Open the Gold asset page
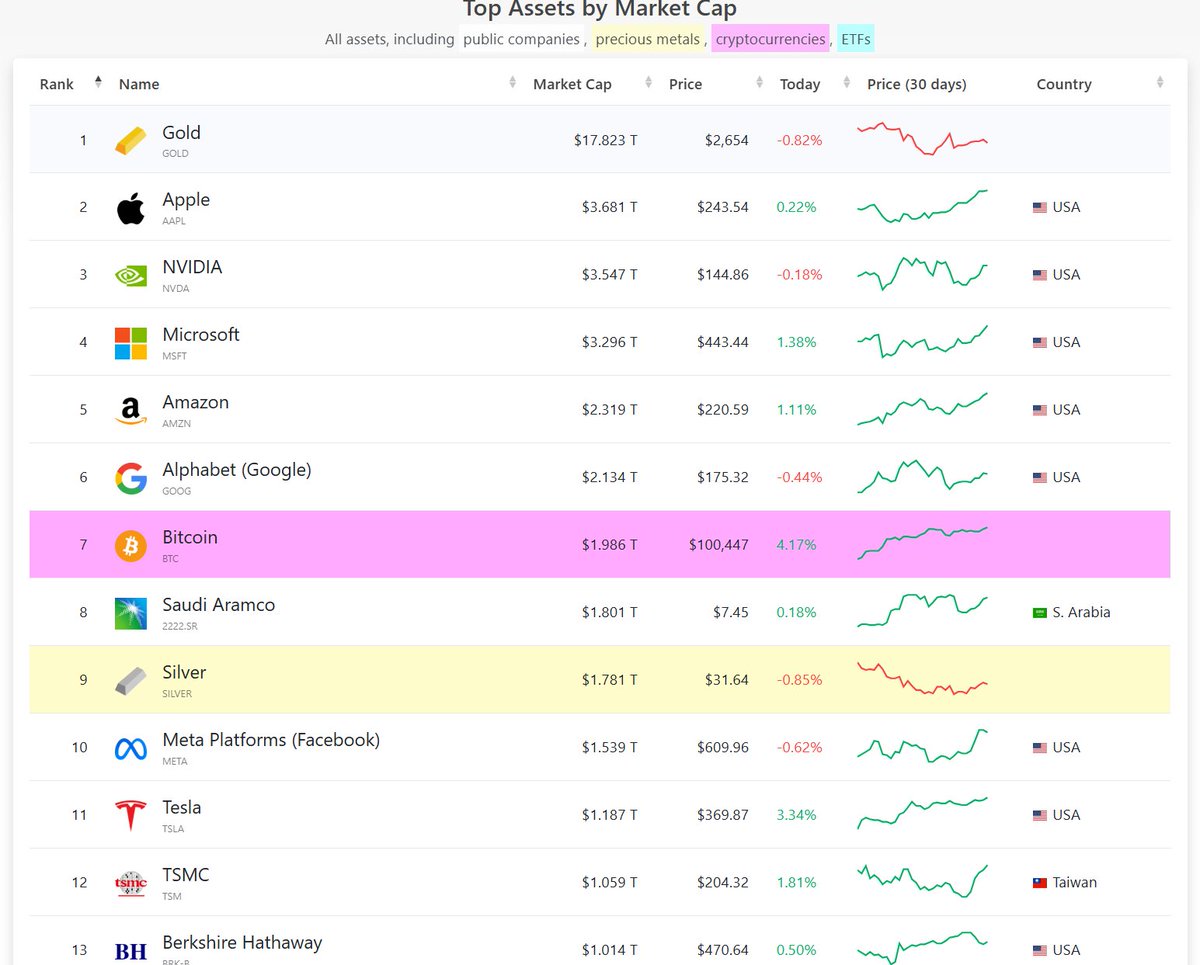This screenshot has width=1200, height=965. 181,133
